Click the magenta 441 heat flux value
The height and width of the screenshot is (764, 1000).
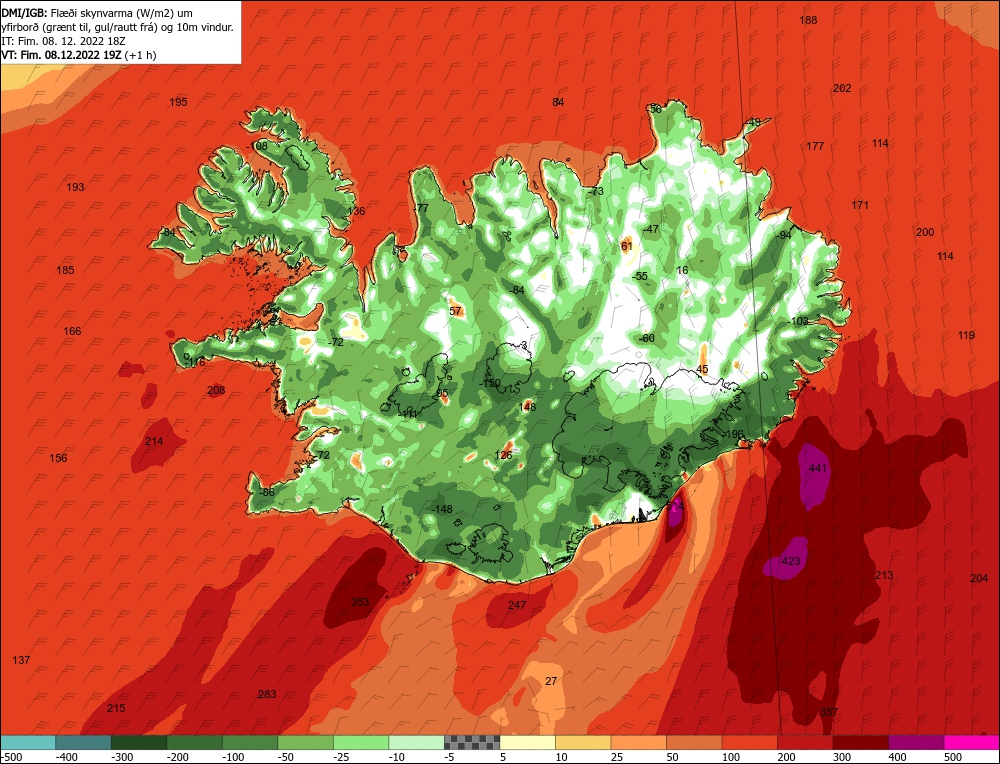(x=818, y=468)
